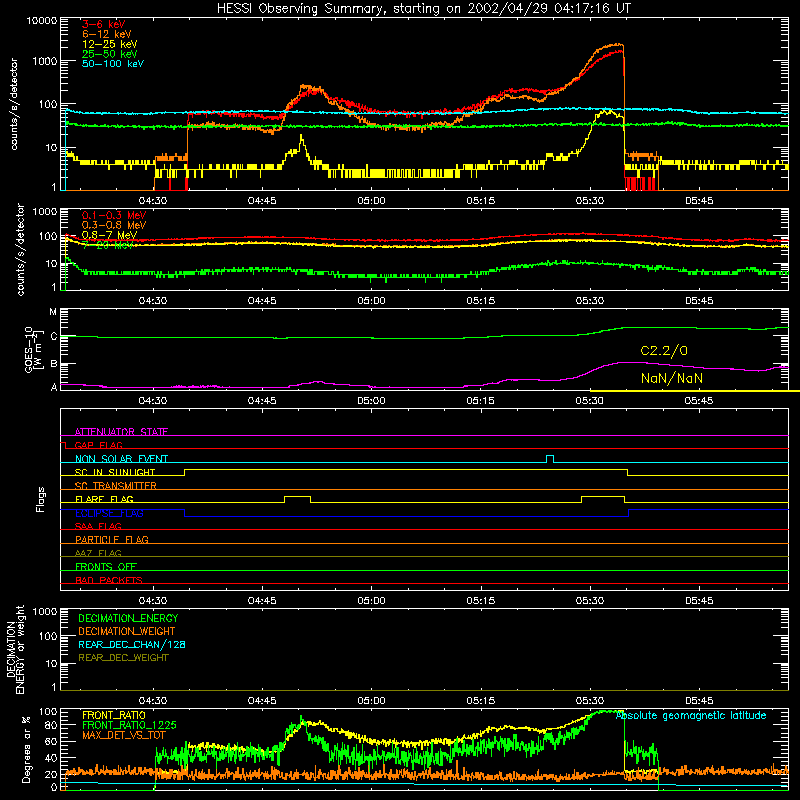This screenshot has width=800, height=800.
Task: Select the PARTICLE_FLAG label
Action: click(x=112, y=539)
